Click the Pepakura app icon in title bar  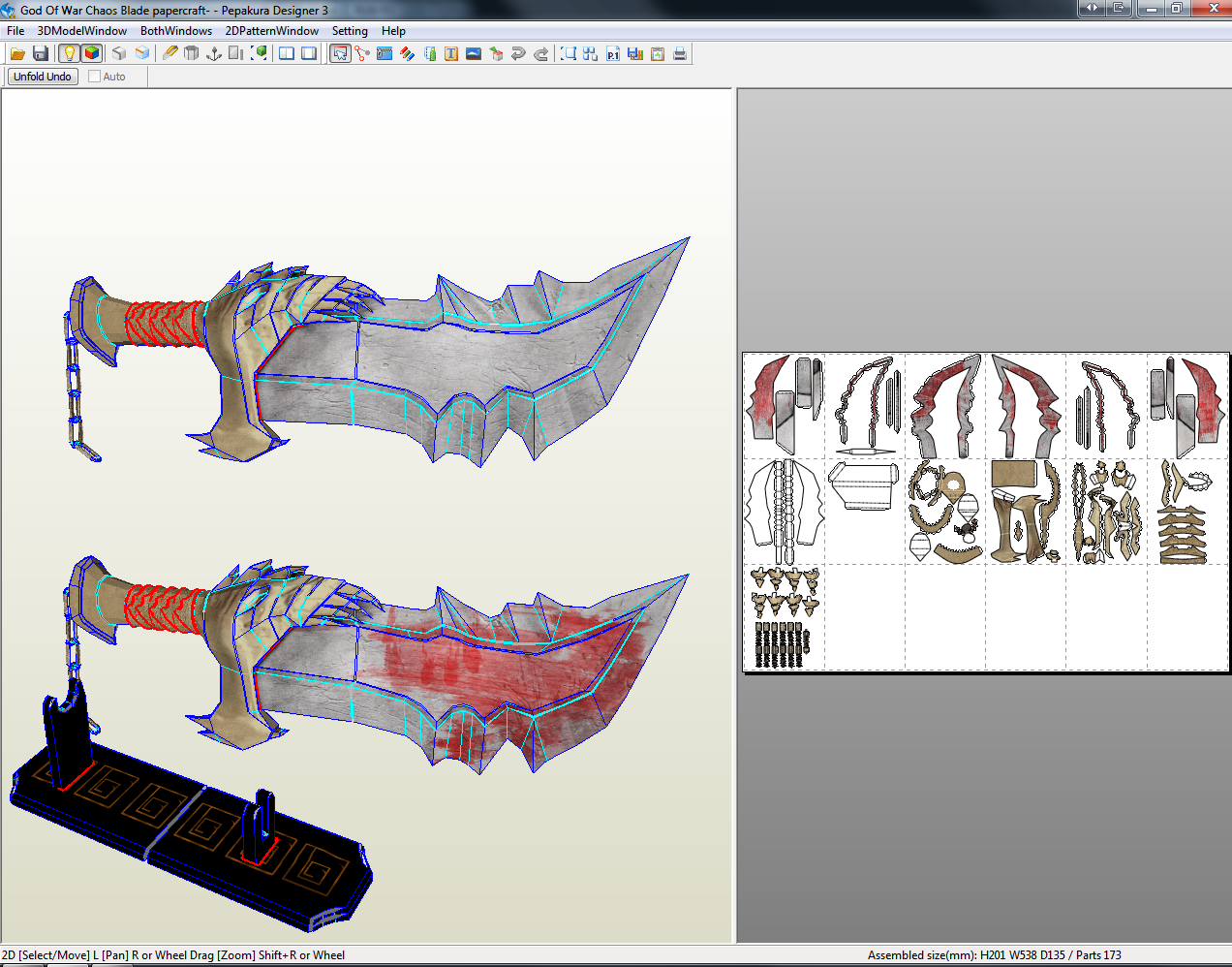coord(9,10)
